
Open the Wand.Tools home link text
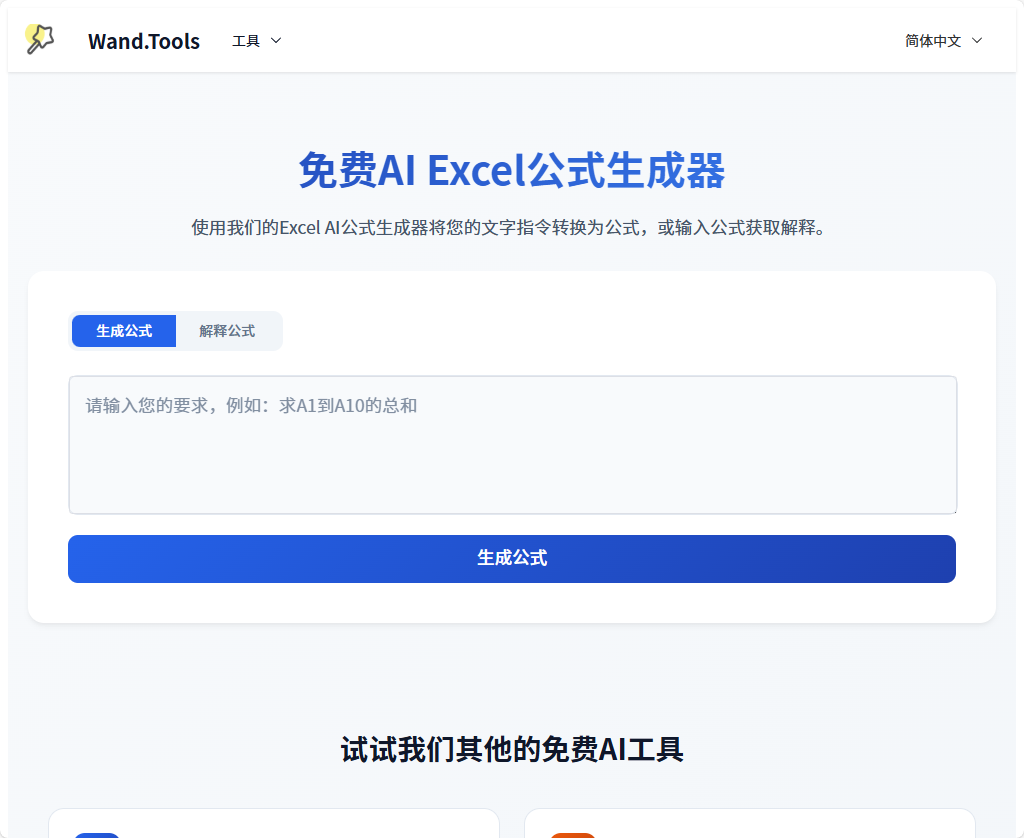(x=144, y=41)
